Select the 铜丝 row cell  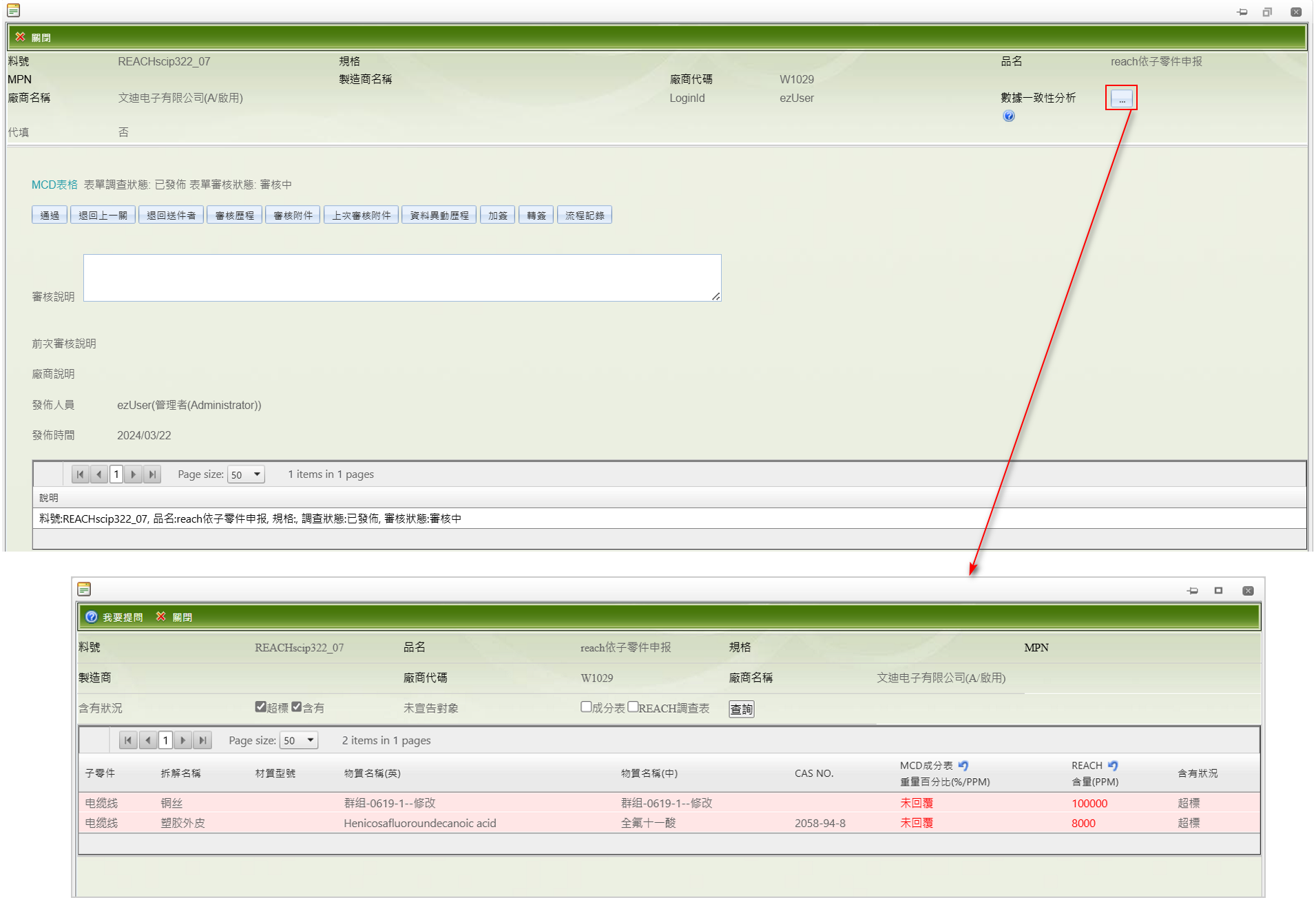click(171, 803)
